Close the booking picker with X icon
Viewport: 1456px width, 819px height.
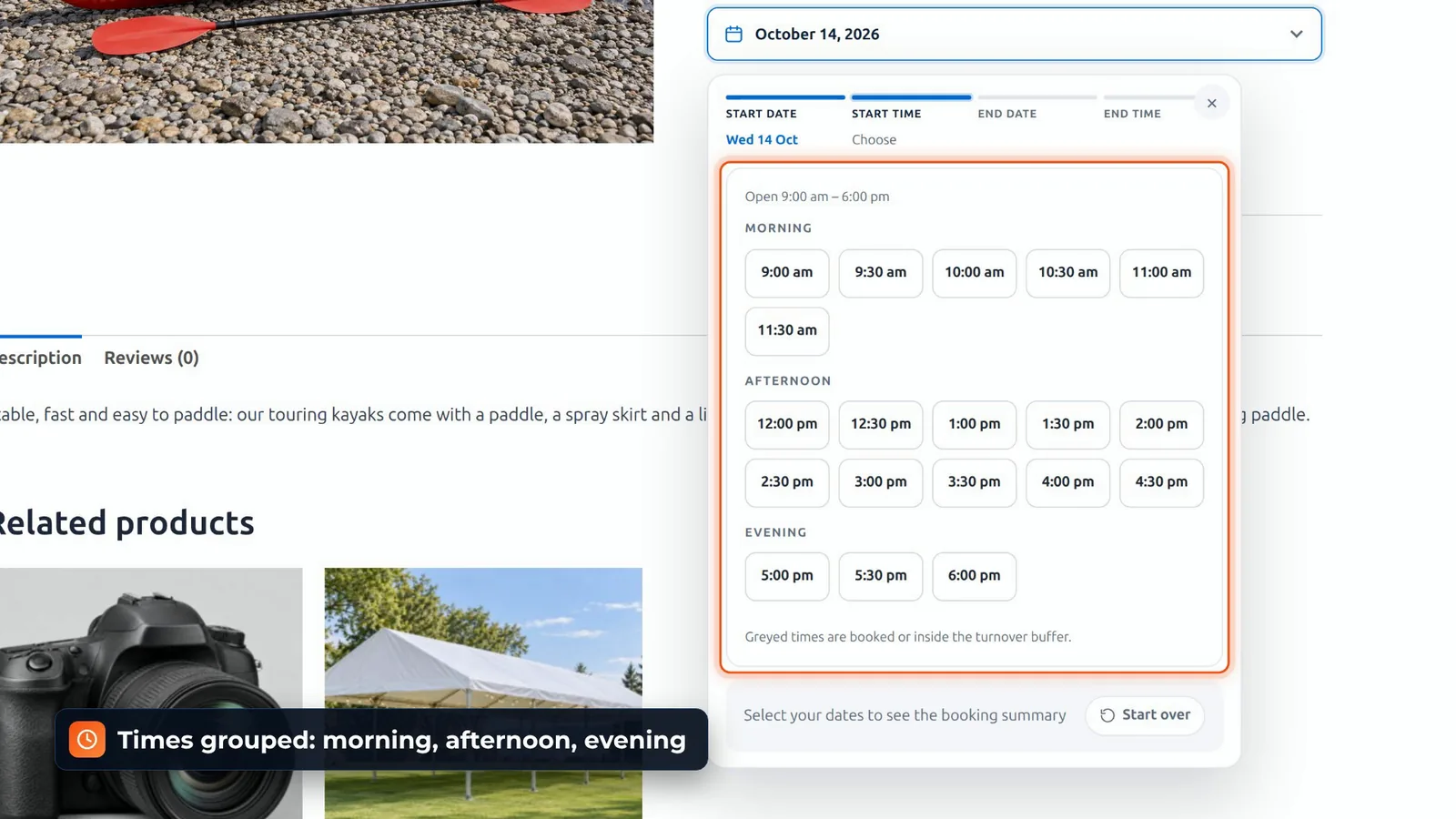point(1211,104)
